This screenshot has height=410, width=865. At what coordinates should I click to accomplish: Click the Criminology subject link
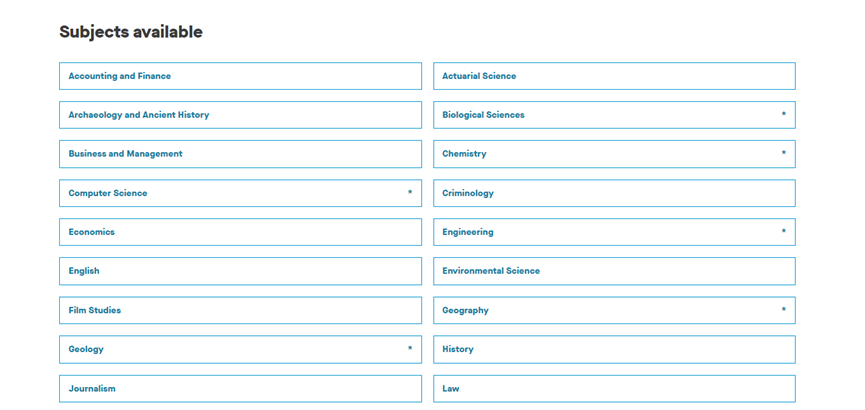point(614,193)
